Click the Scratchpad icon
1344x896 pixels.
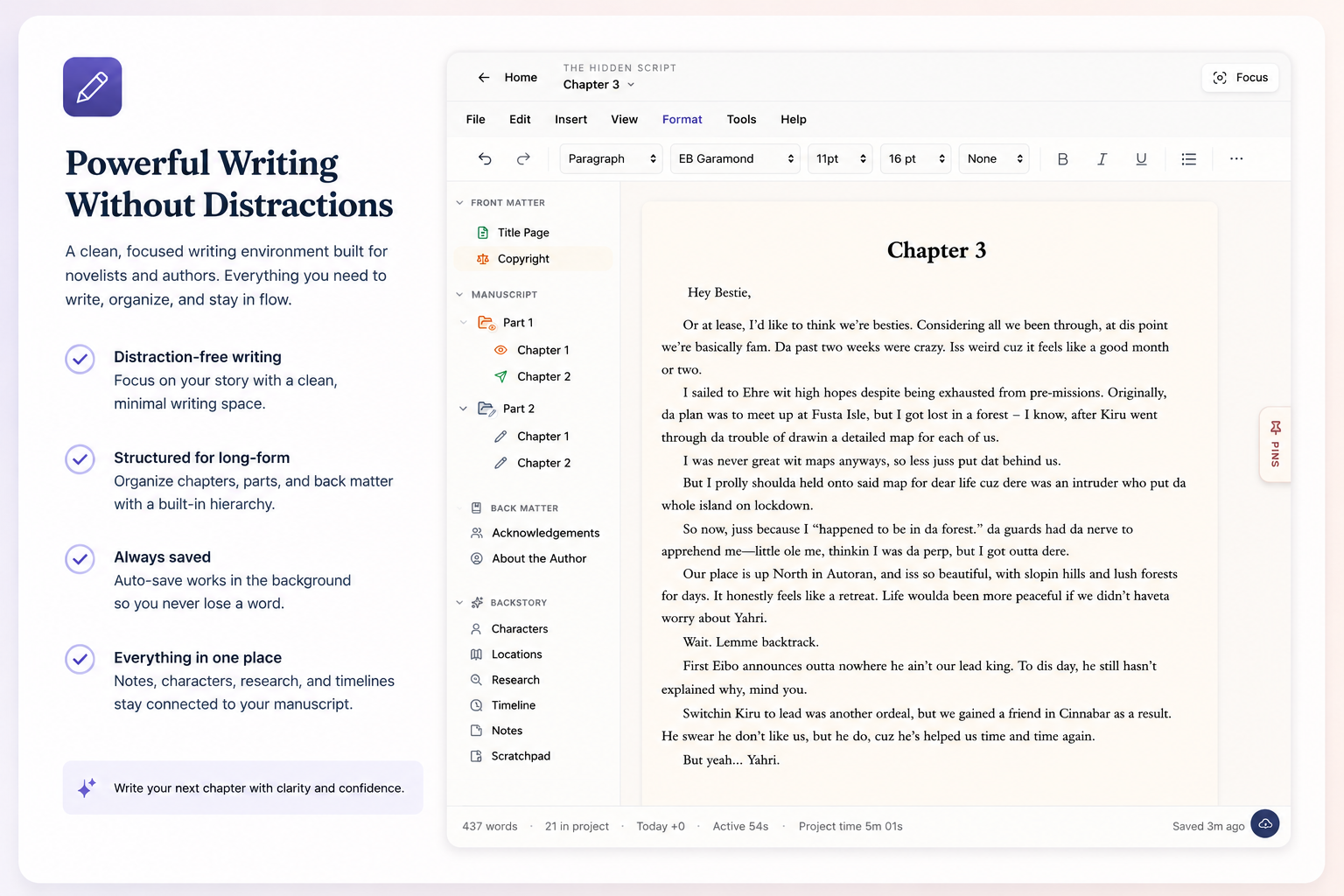476,756
